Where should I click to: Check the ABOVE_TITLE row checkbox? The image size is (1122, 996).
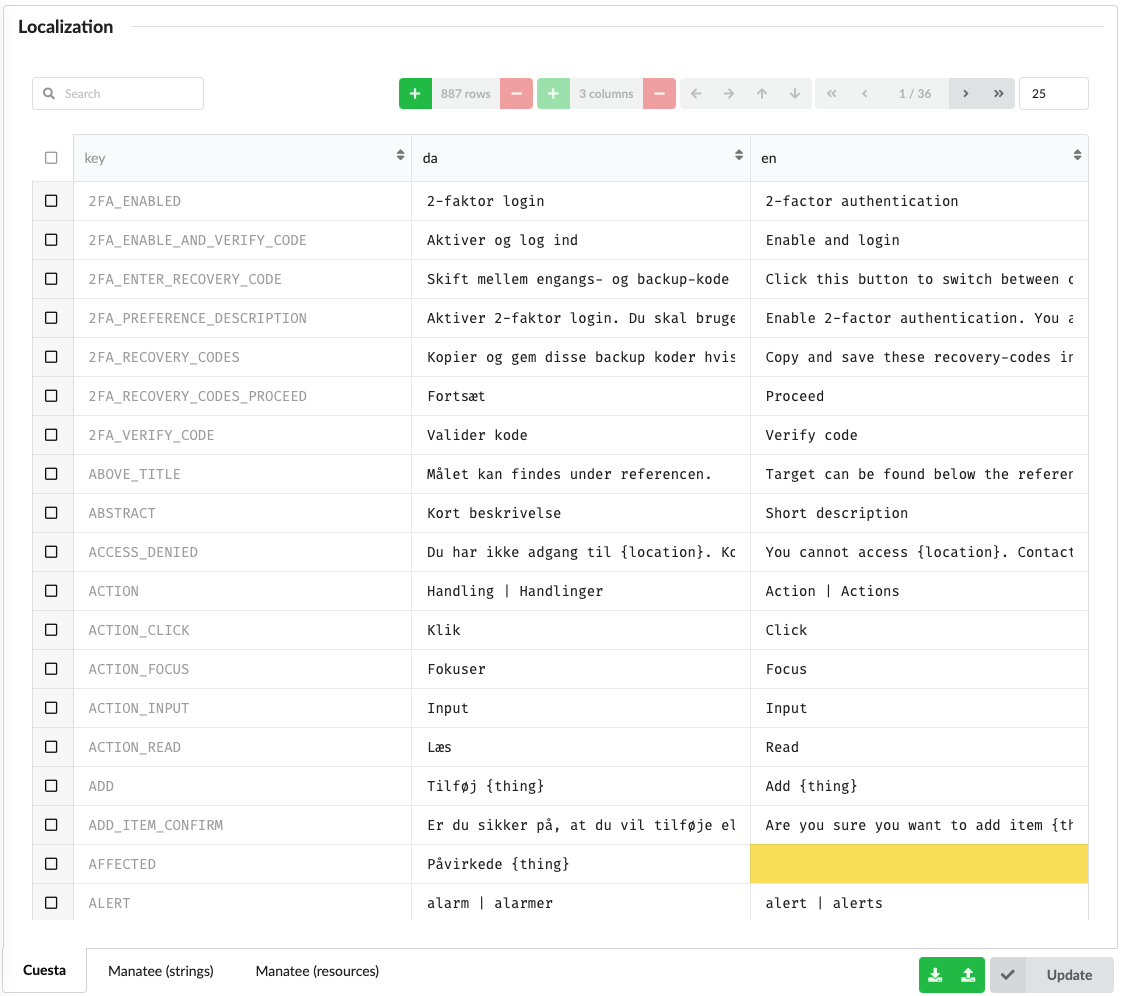click(x=51, y=474)
